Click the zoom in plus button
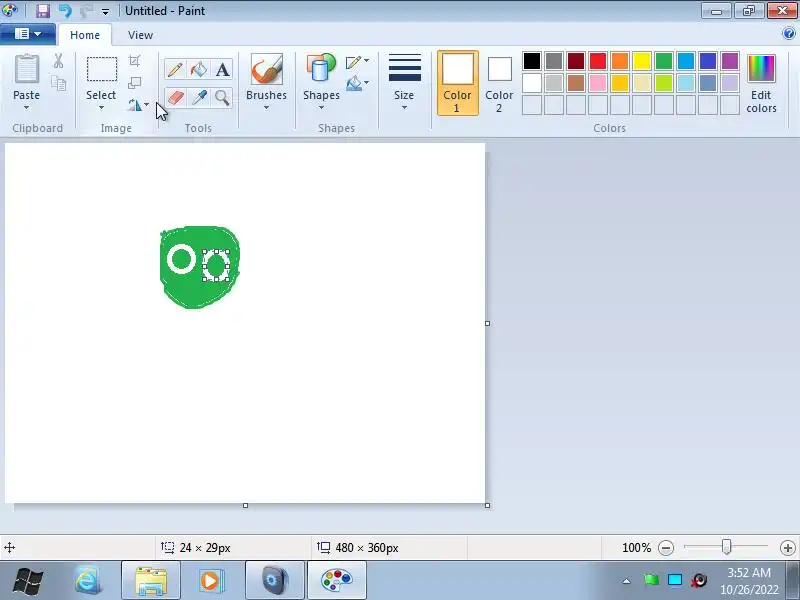Viewport: 800px width, 600px height. (788, 548)
